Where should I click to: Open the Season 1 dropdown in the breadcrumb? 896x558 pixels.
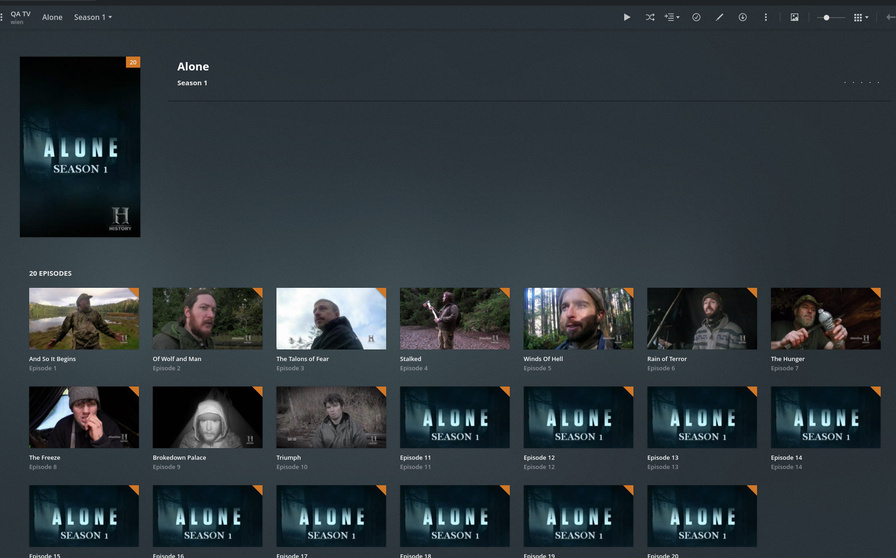[93, 17]
